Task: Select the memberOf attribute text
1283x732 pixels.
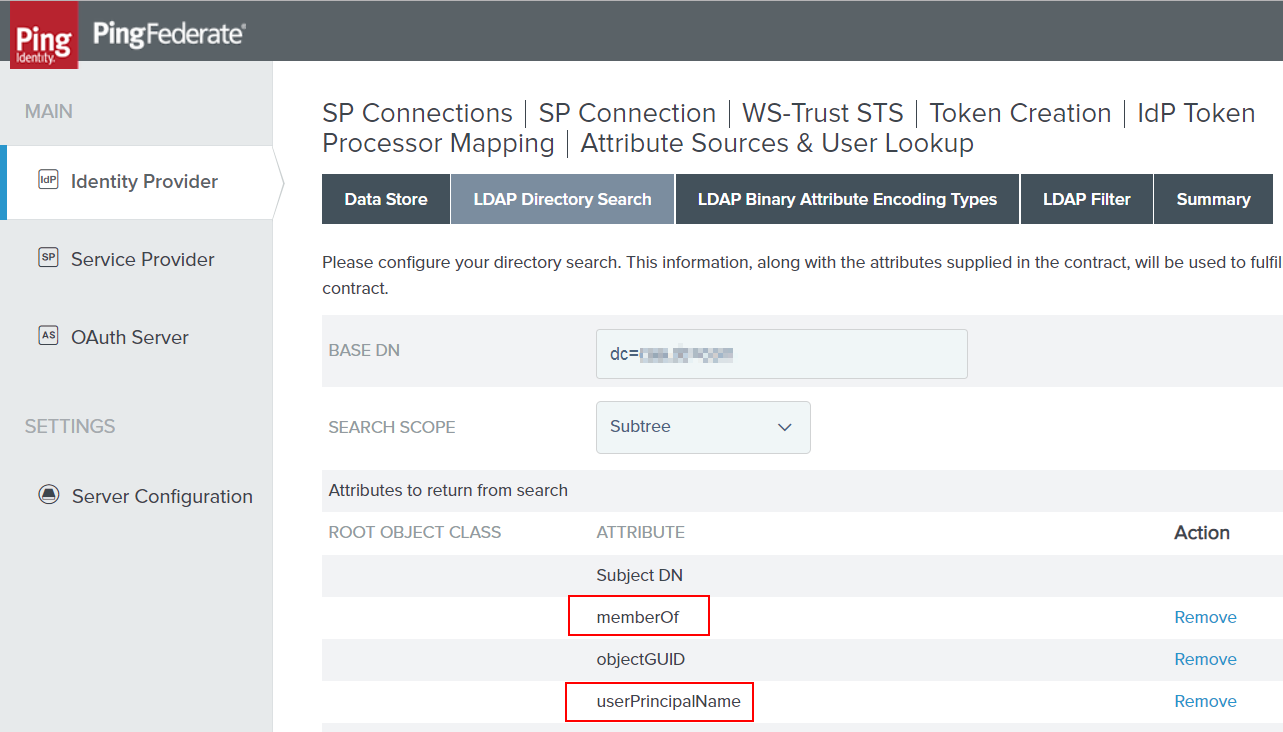Action: pyautogui.click(x=638, y=617)
